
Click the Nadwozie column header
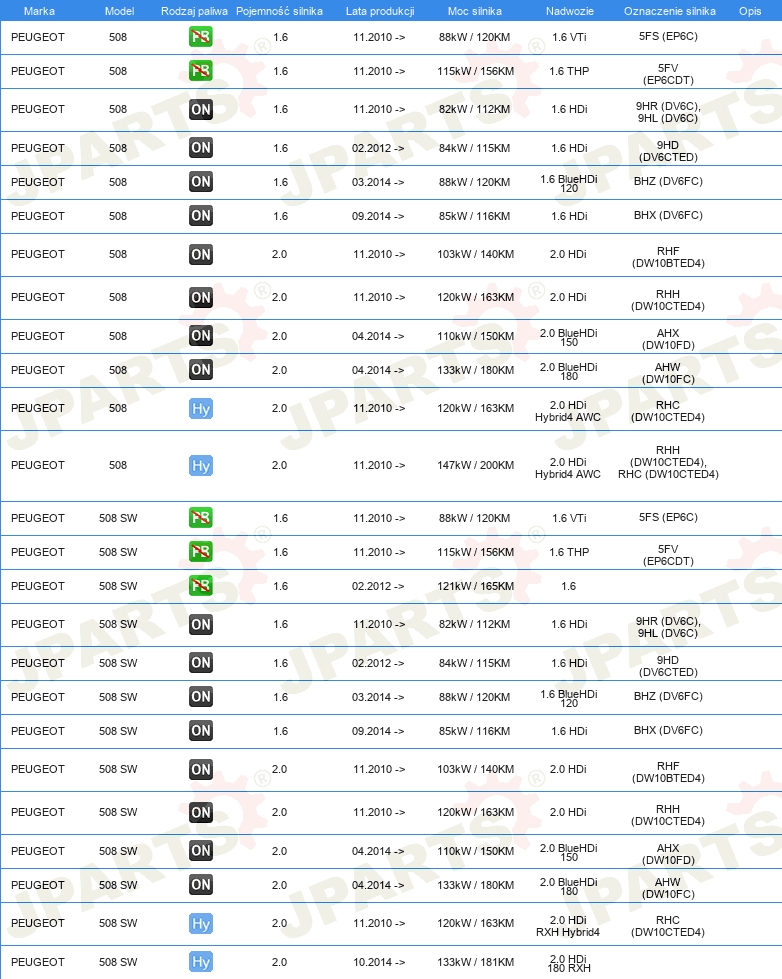(x=570, y=11)
